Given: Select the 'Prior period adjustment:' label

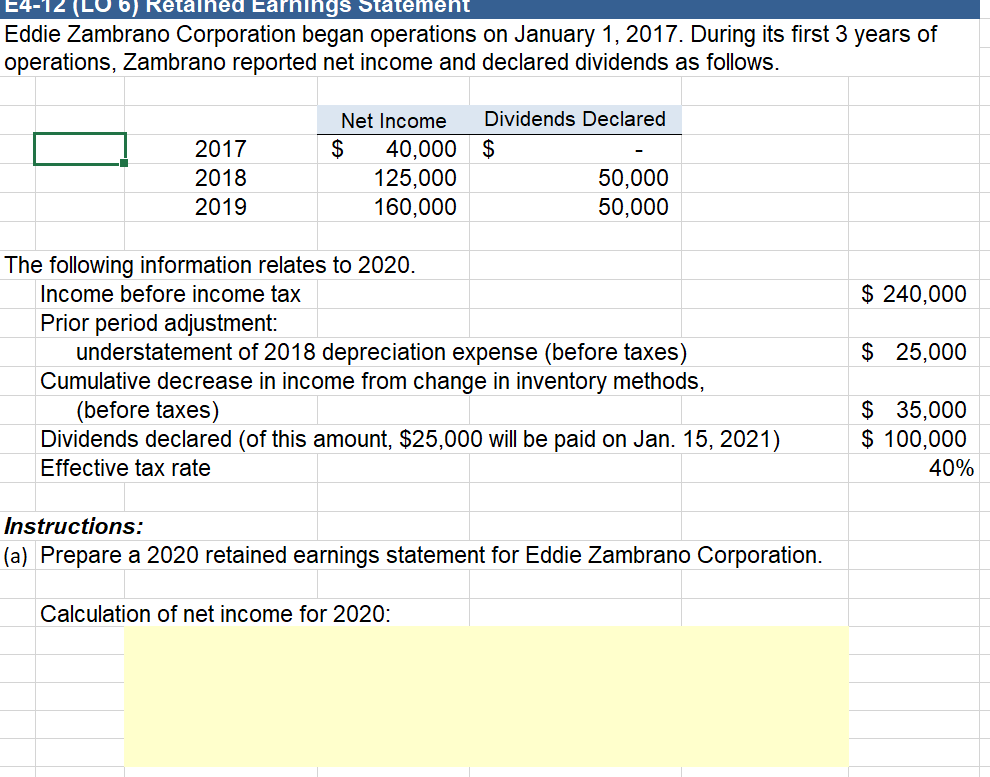Looking at the screenshot, I should tap(159, 323).
